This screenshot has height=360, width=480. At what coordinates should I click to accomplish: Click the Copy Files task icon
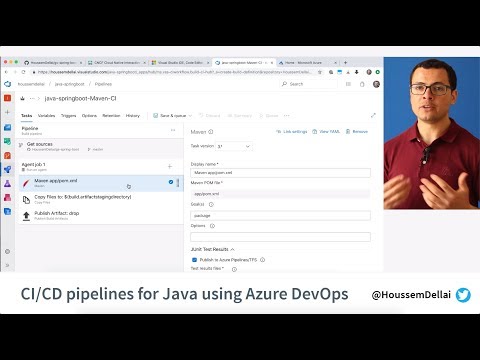pos(26,199)
